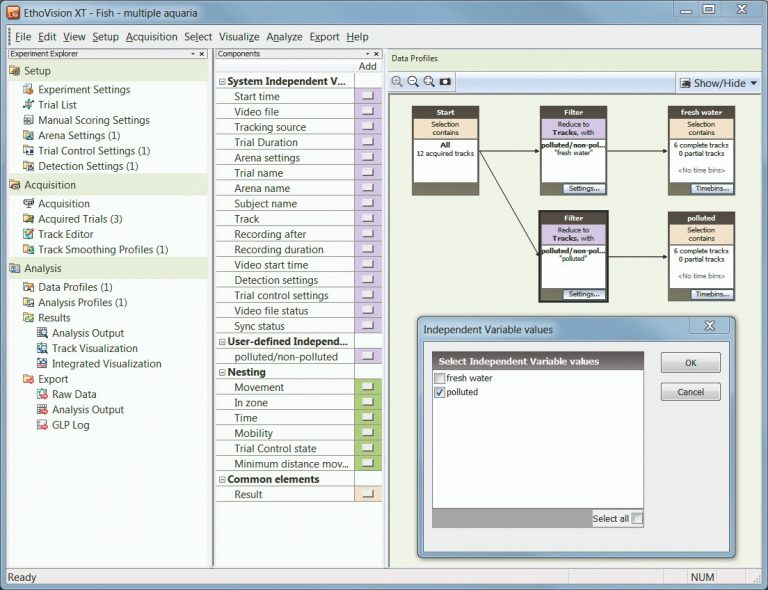Viewport: 768px width, 590px height.
Task: Collapse the Nesting group
Action: tap(222, 373)
